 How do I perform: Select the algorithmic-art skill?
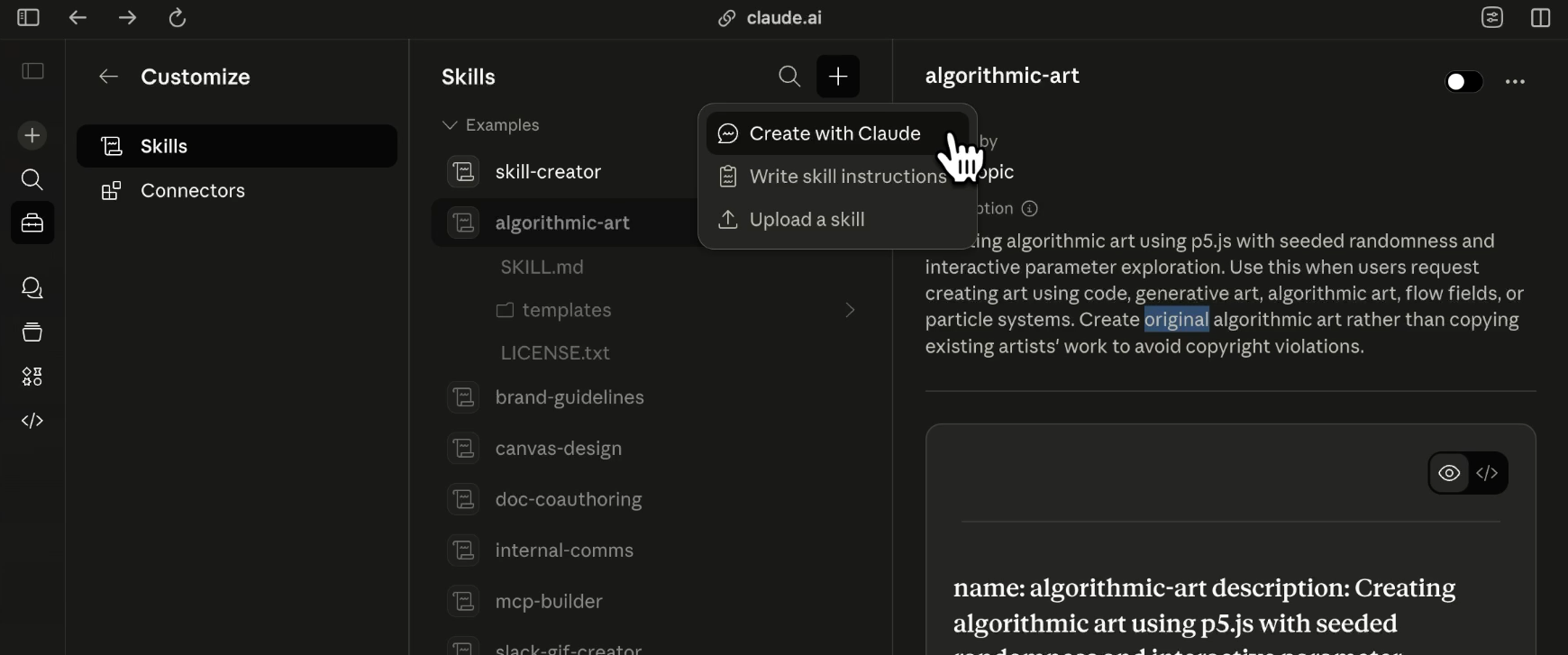[x=564, y=223]
